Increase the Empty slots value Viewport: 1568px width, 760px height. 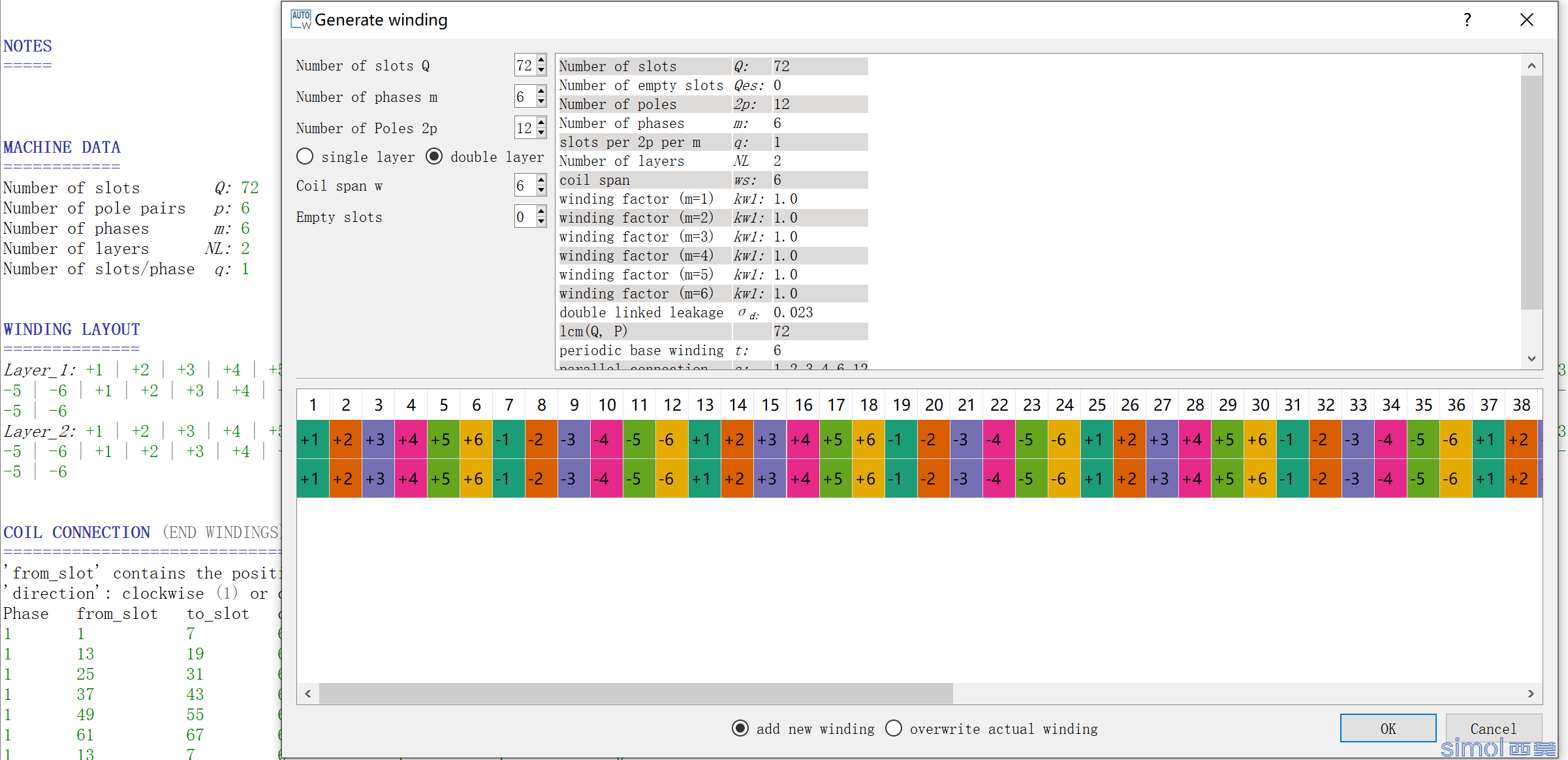541,212
